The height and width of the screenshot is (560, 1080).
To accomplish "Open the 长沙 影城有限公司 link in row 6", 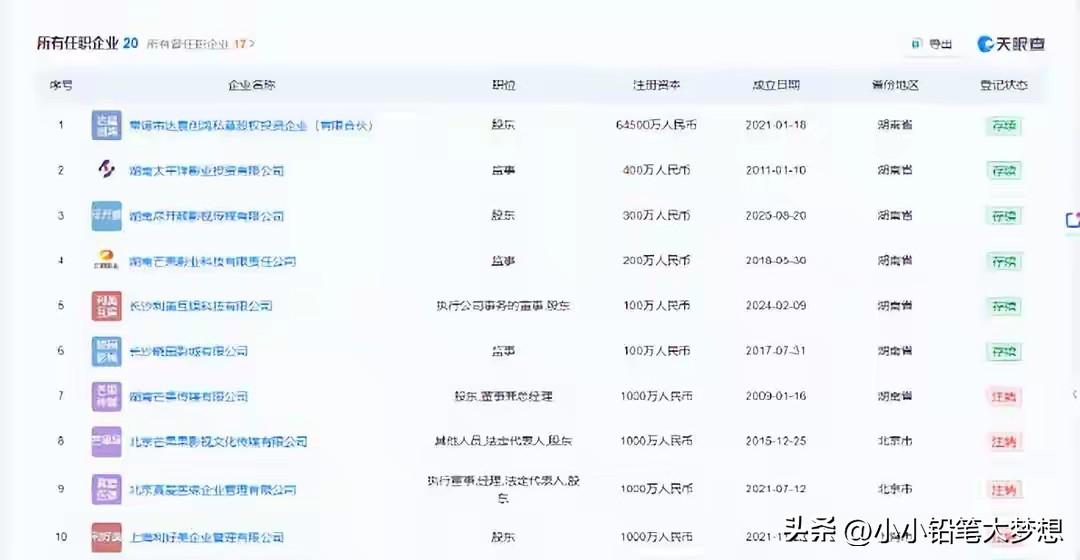I will click(188, 351).
